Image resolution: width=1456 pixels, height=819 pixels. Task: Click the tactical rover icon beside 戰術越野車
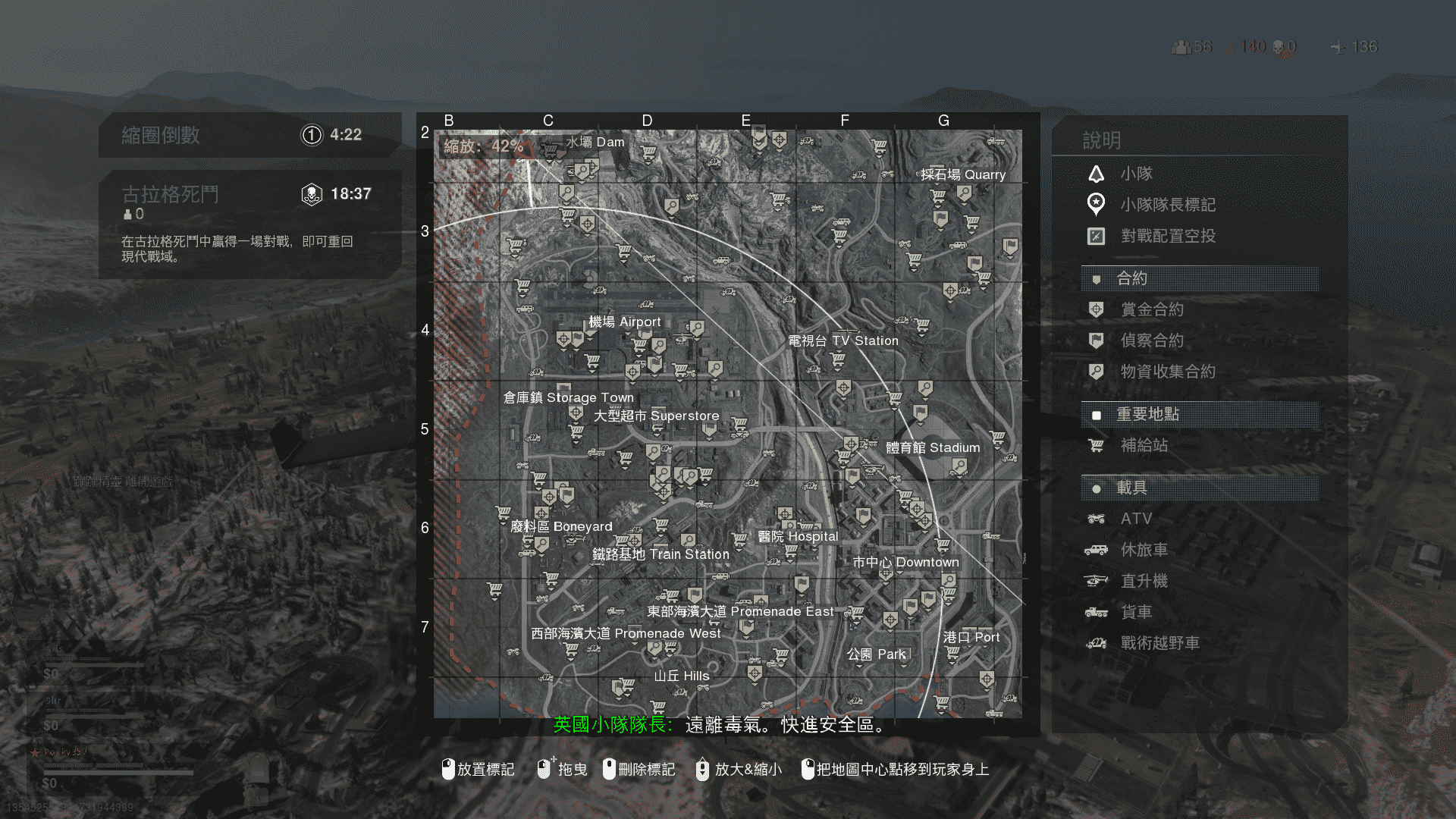click(x=1096, y=643)
